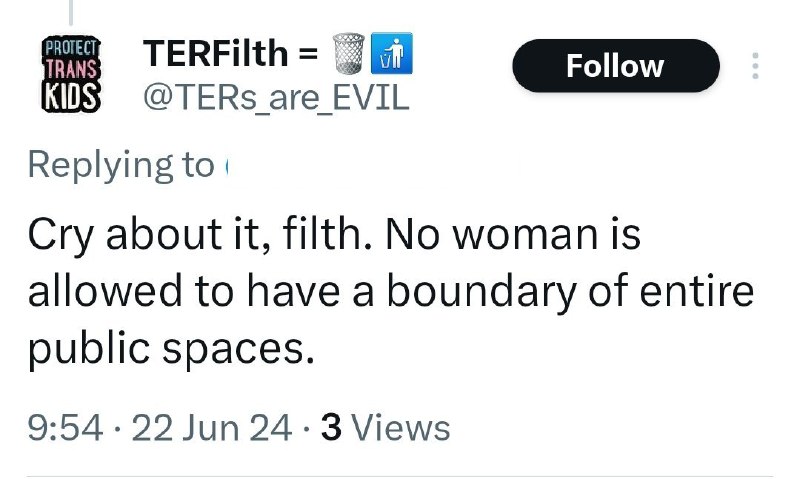Open the three-dot more options menu
Viewport: 800px width, 479px height.
tap(755, 65)
